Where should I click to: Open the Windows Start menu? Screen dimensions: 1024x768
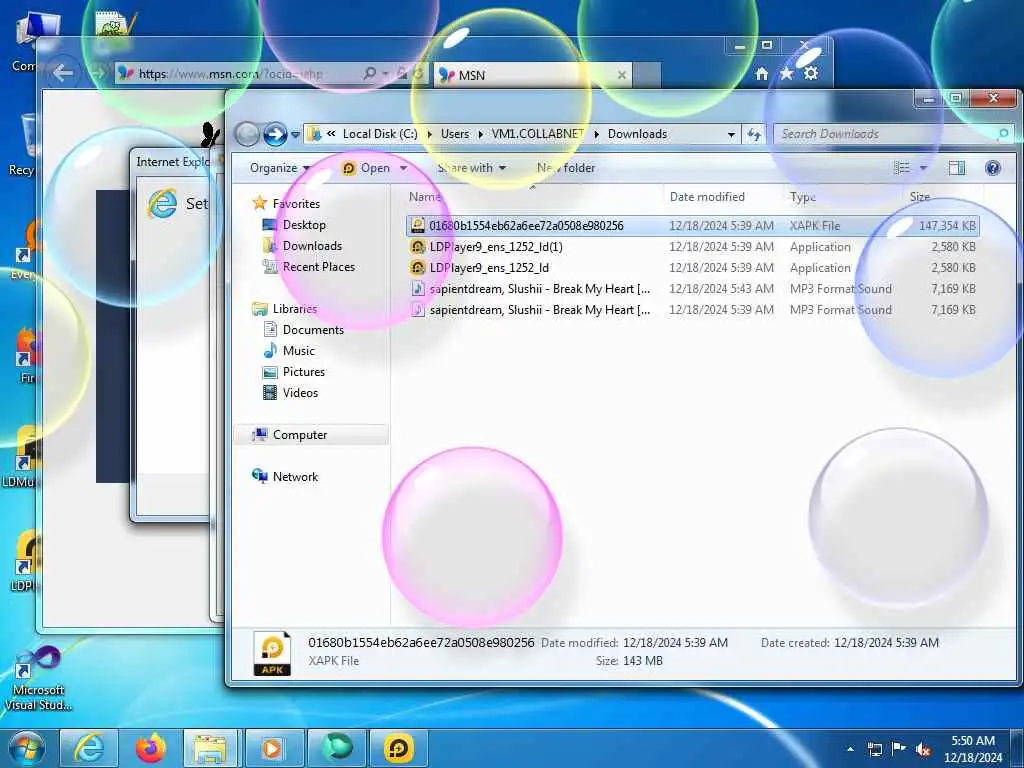[x=27, y=748]
